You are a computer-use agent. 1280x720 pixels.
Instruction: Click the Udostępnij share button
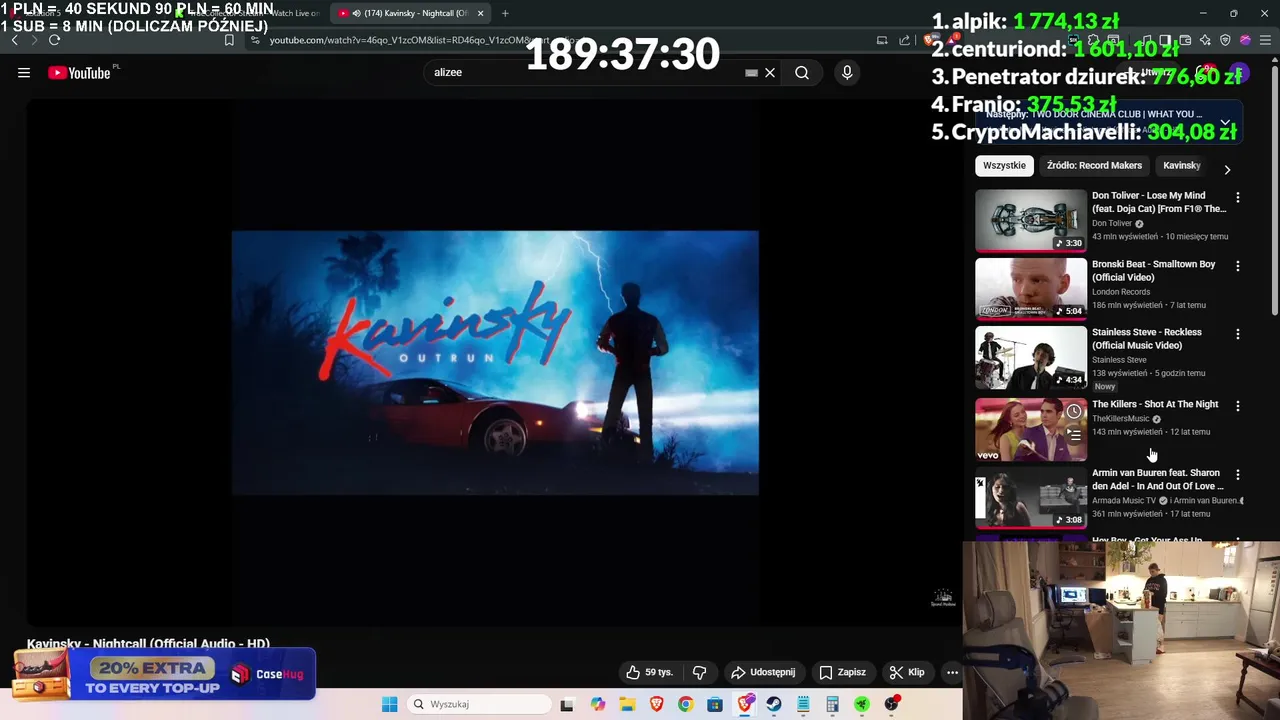[763, 673]
